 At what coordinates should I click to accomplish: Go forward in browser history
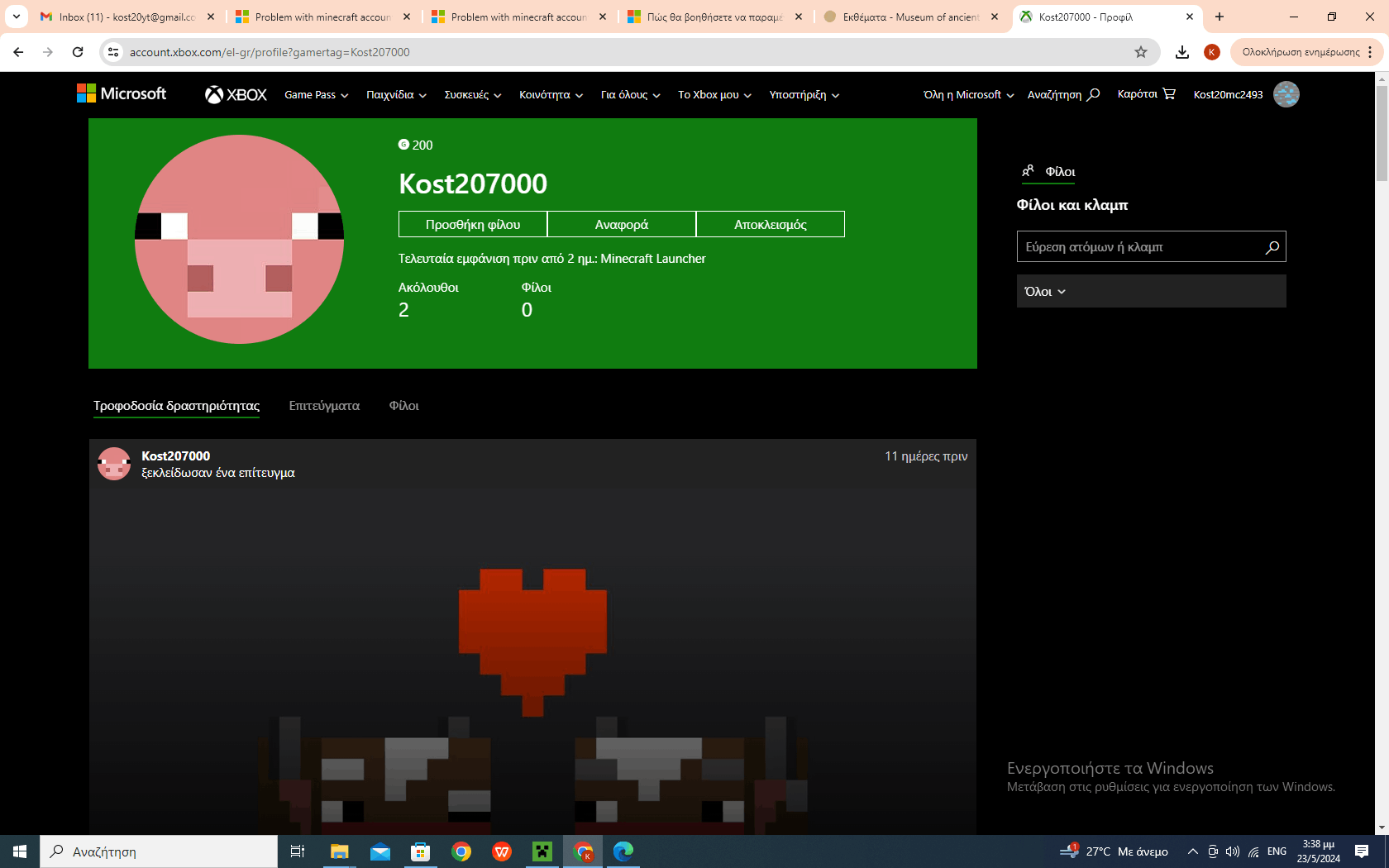(48, 52)
